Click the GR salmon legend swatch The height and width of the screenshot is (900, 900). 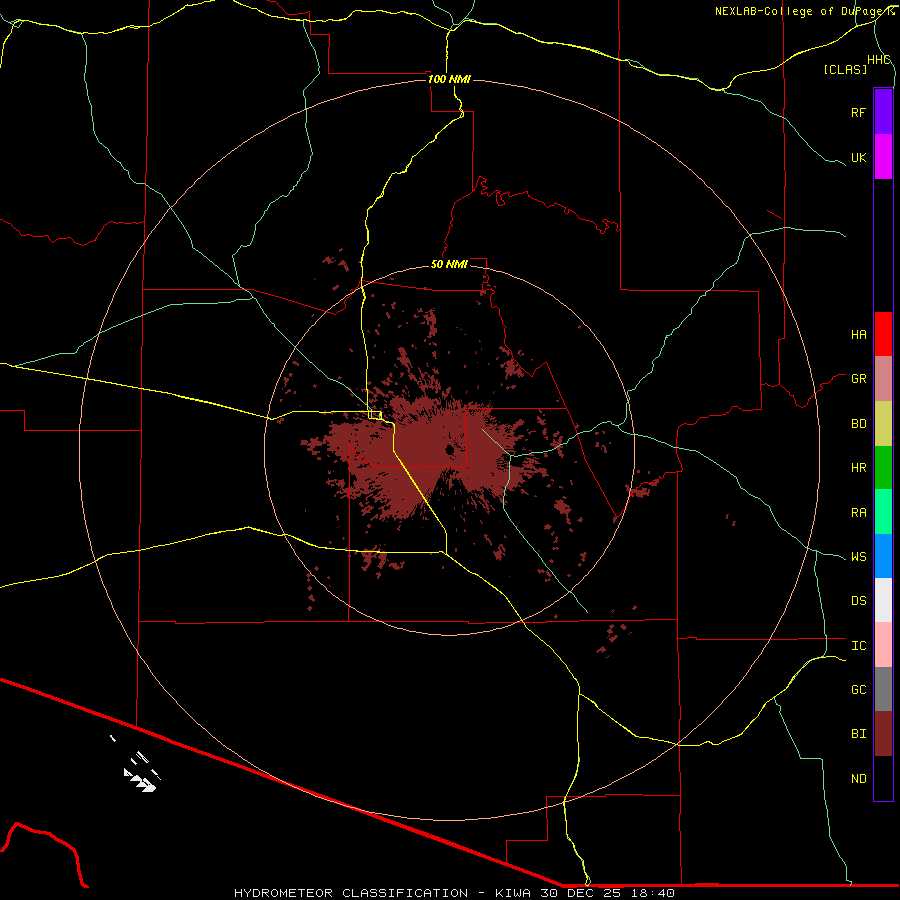click(883, 379)
